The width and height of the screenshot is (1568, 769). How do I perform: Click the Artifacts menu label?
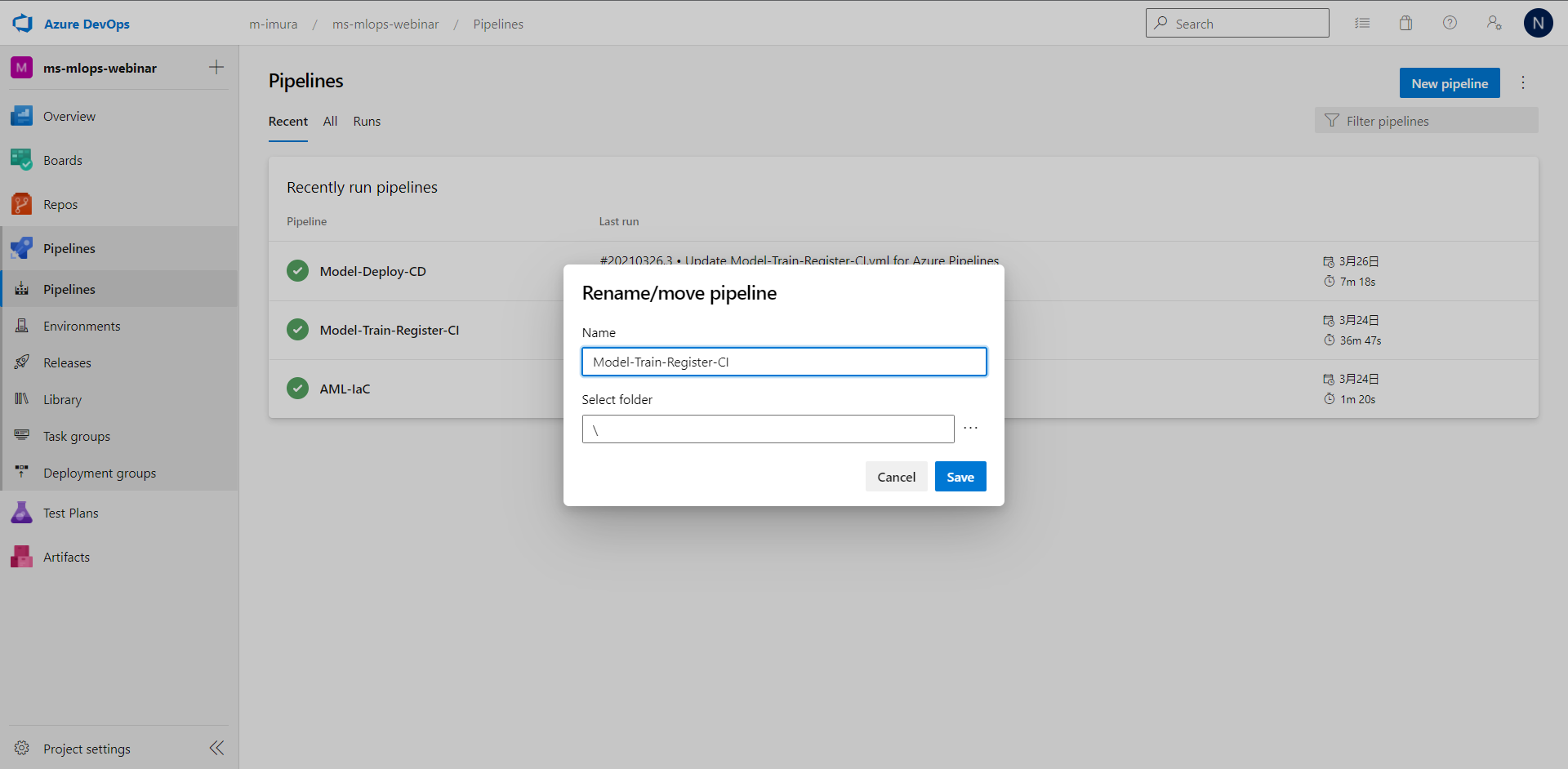[66, 558]
